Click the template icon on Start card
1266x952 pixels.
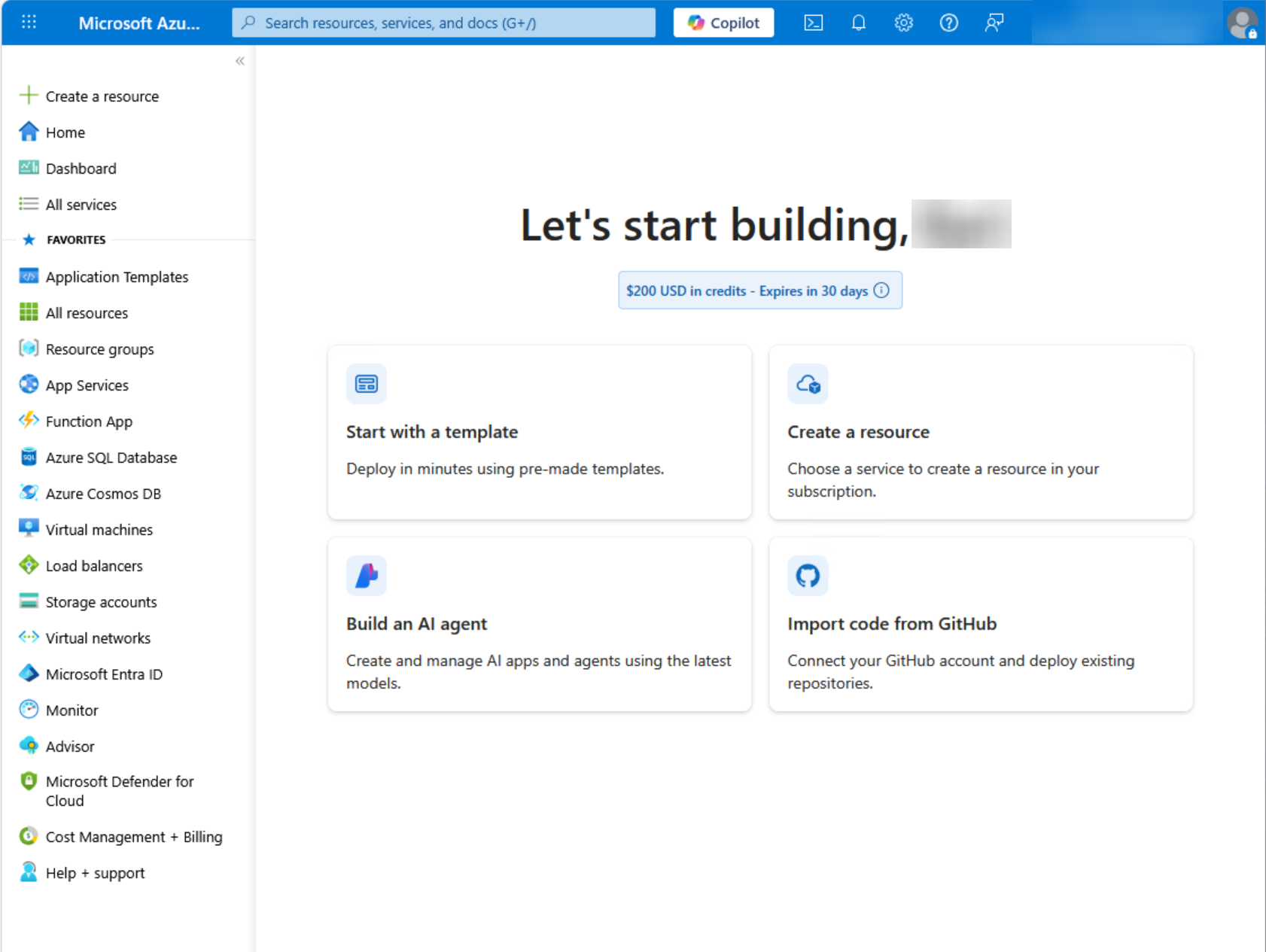click(367, 384)
